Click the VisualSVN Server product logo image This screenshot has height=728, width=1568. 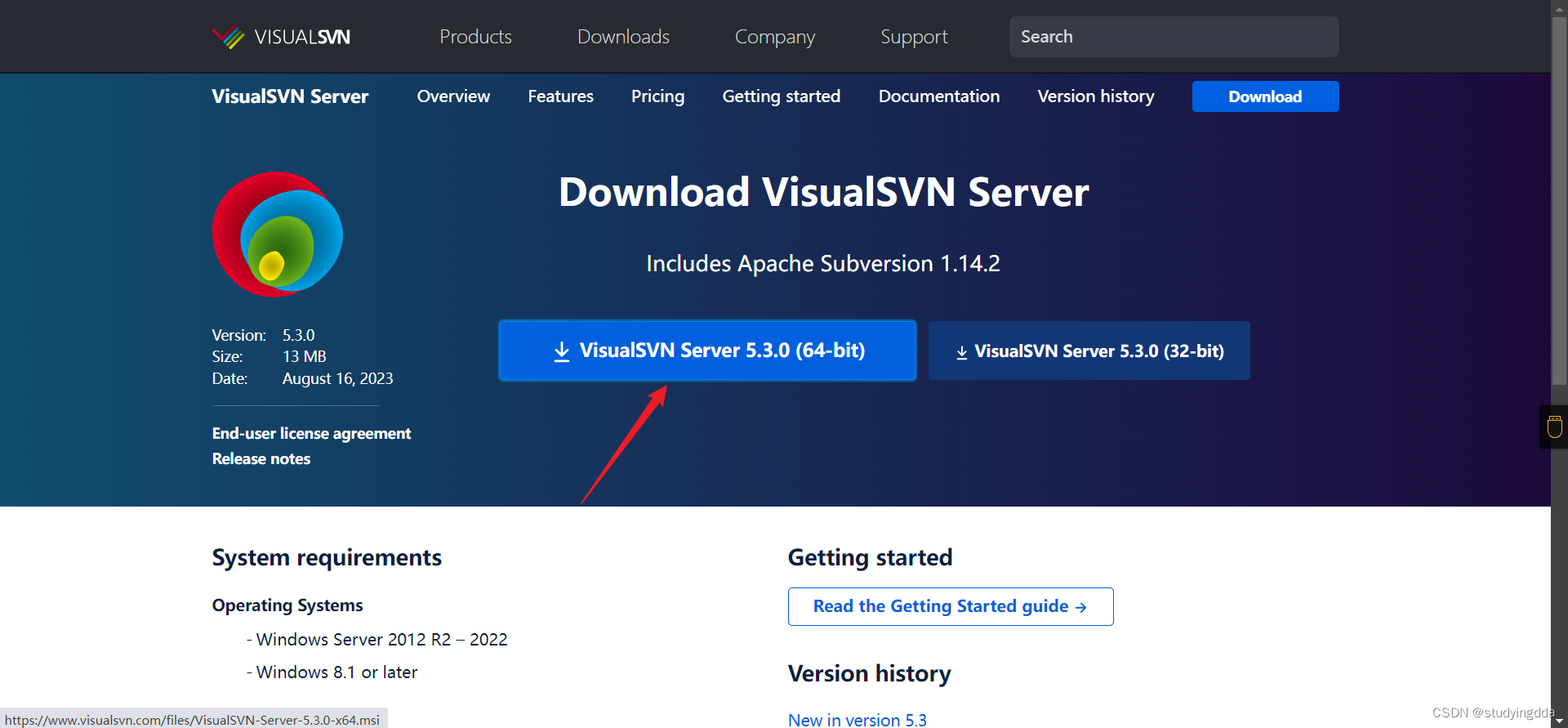(x=278, y=234)
